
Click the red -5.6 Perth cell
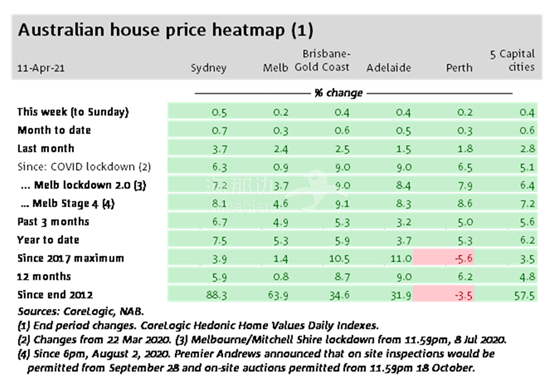pyautogui.click(x=444, y=258)
